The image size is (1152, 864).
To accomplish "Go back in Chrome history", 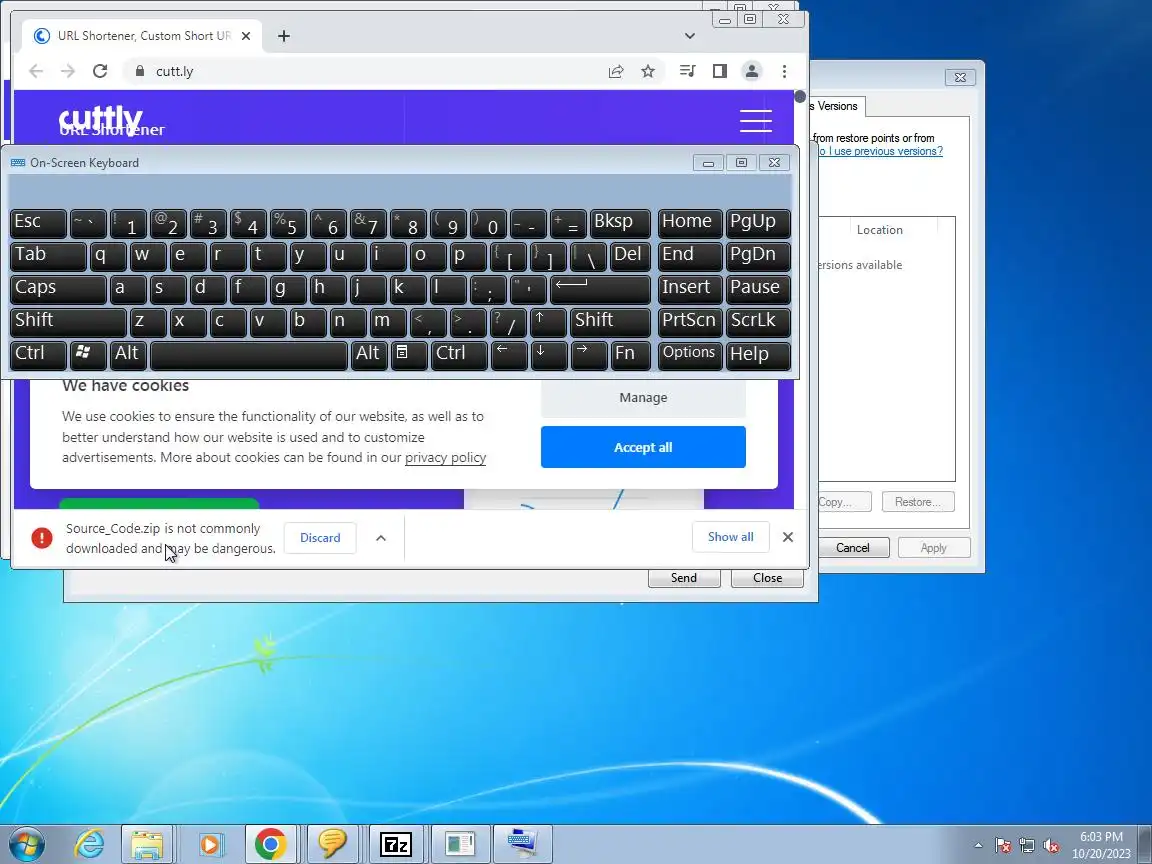I will tap(36, 71).
